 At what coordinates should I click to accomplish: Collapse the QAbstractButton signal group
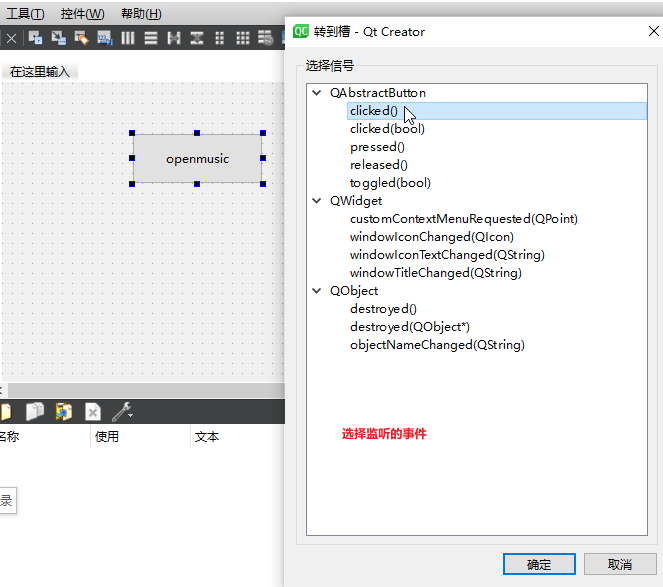coord(316,93)
